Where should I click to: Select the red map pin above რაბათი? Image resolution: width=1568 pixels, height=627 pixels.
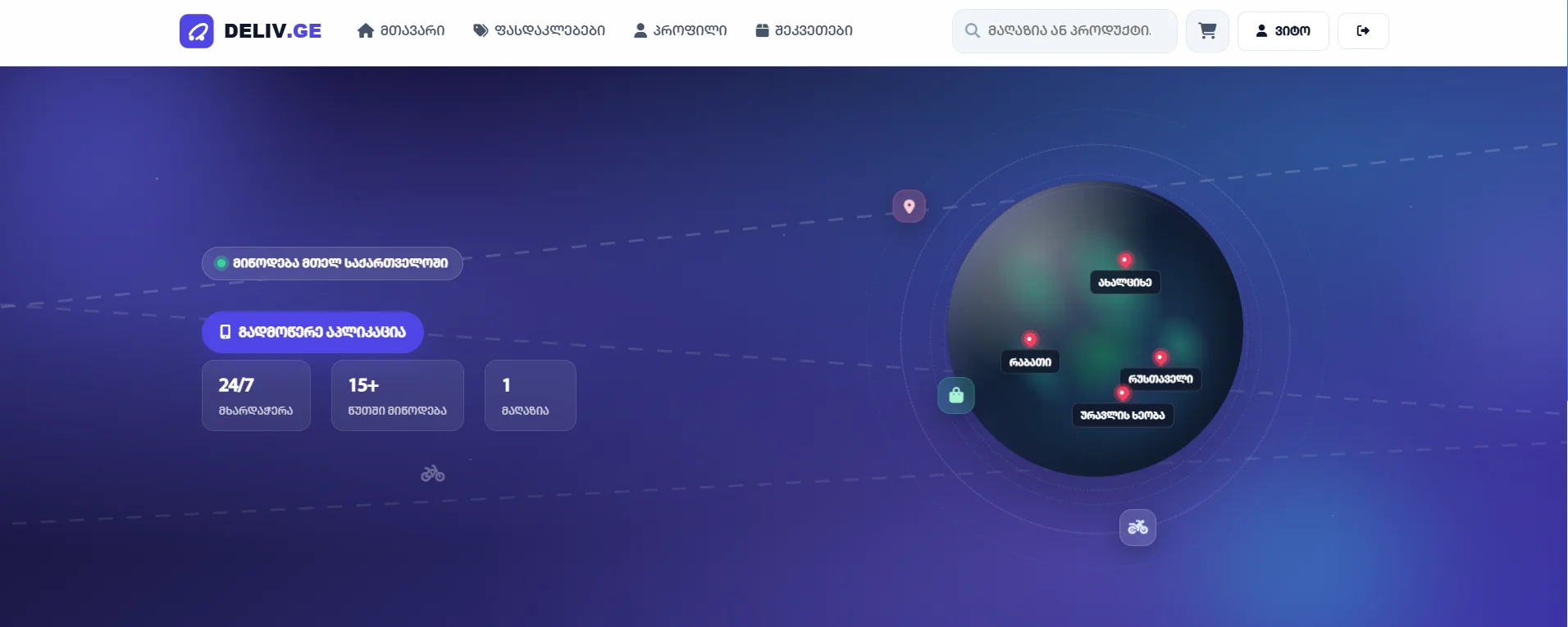[1029, 339]
